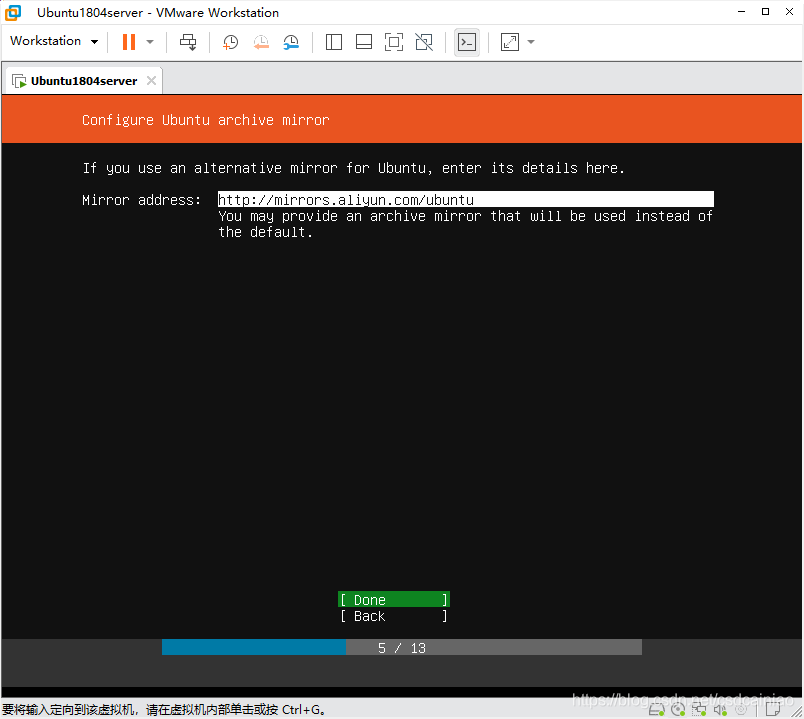
Task: Minimize the VMware Workstation window
Action: pyautogui.click(x=741, y=12)
